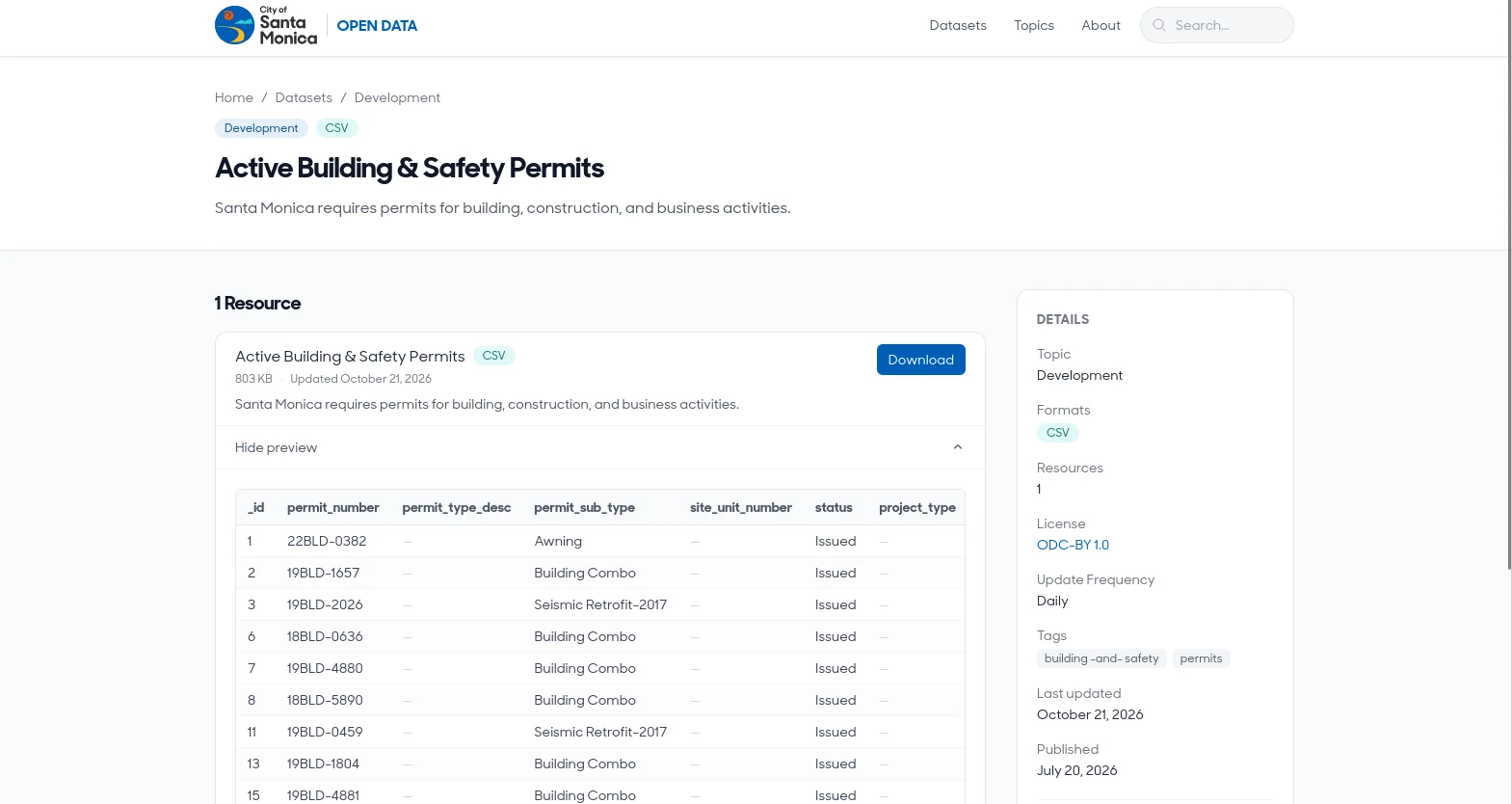Focus the Search input field
The height and width of the screenshot is (804, 1512).
(x=1217, y=25)
